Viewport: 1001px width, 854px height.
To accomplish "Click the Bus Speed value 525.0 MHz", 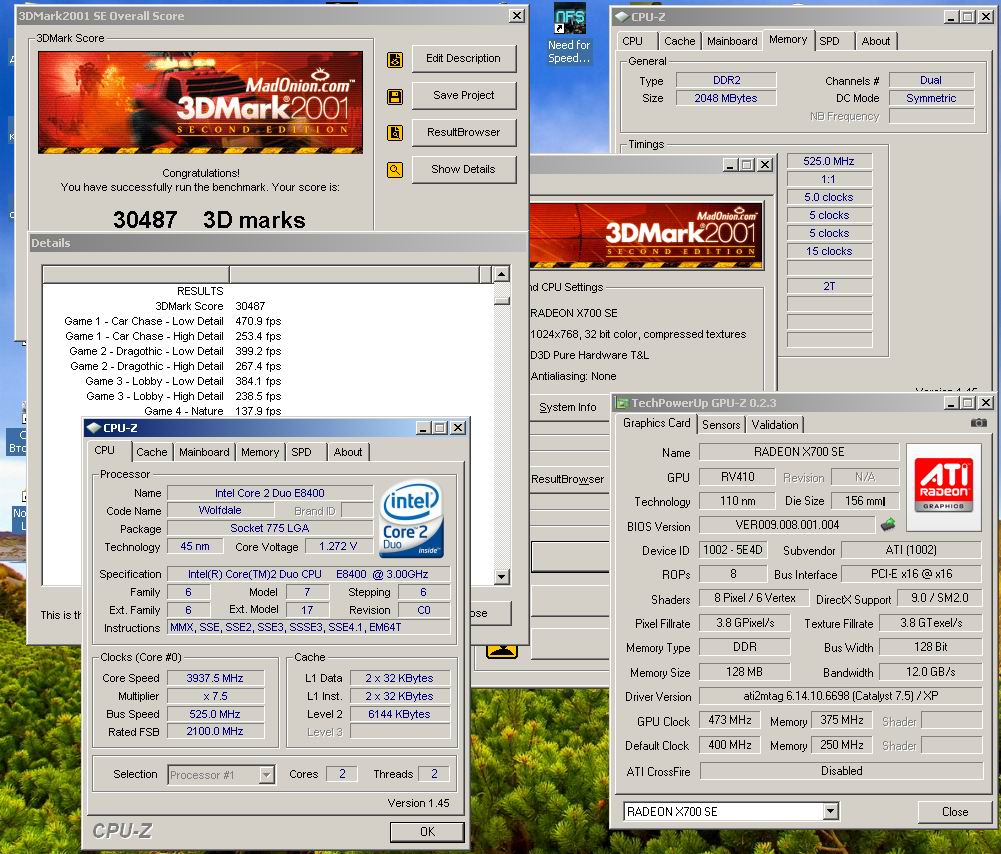I will tap(215, 714).
